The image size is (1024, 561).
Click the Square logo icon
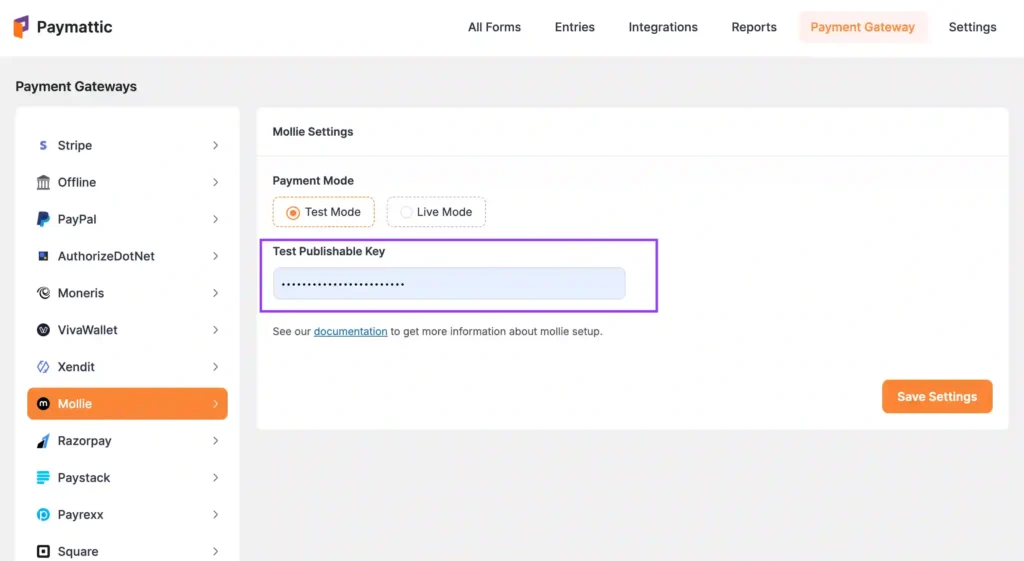pos(43,551)
